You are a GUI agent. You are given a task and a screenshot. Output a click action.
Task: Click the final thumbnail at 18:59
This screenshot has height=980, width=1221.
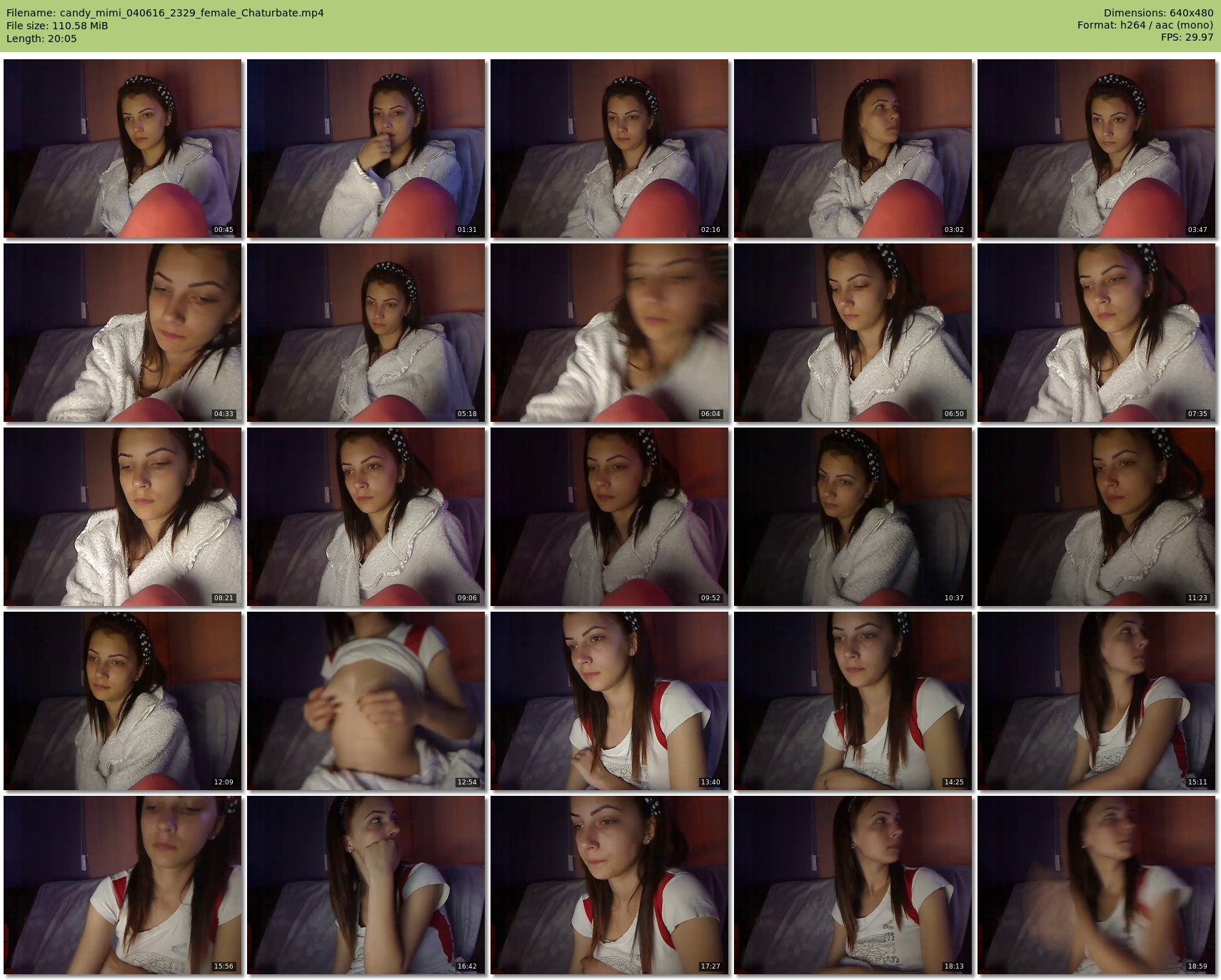coord(1097,885)
